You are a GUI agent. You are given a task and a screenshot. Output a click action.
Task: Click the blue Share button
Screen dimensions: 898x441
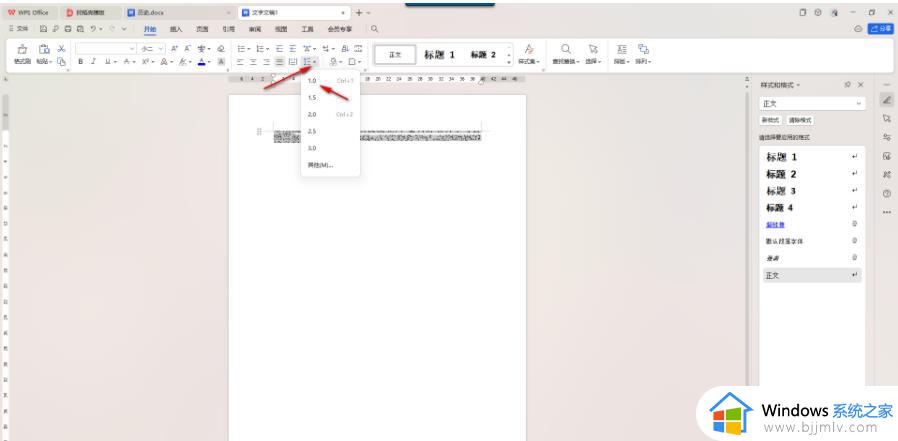coord(881,29)
